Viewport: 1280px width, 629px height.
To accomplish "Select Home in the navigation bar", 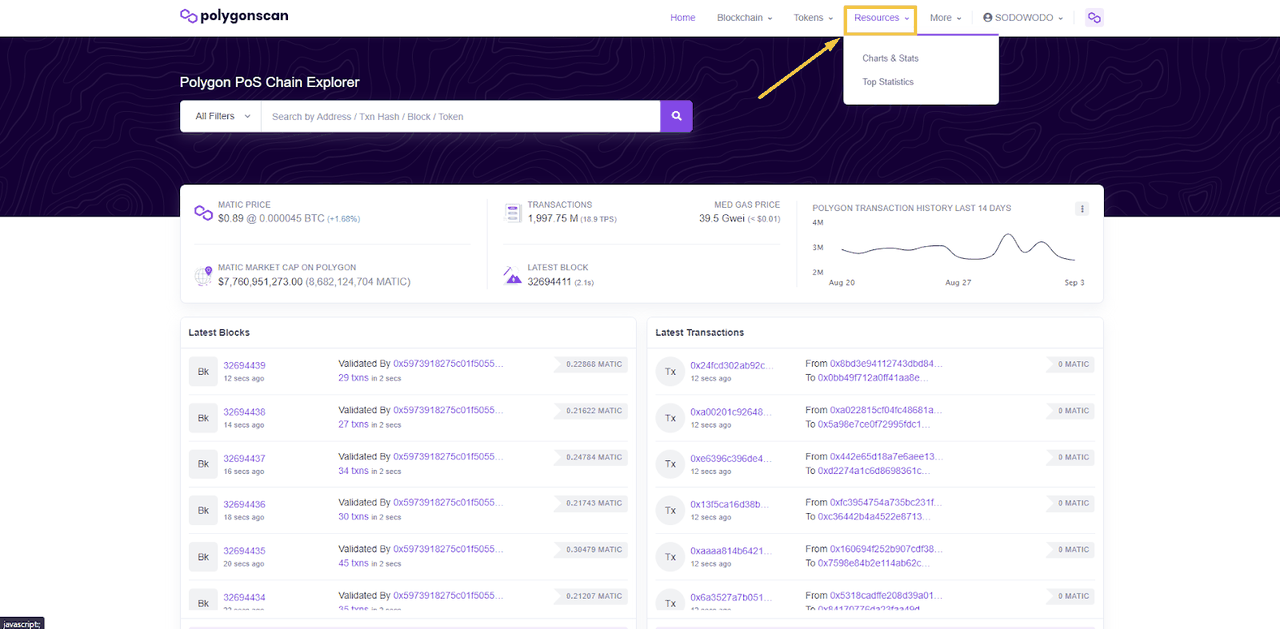I will tap(683, 17).
